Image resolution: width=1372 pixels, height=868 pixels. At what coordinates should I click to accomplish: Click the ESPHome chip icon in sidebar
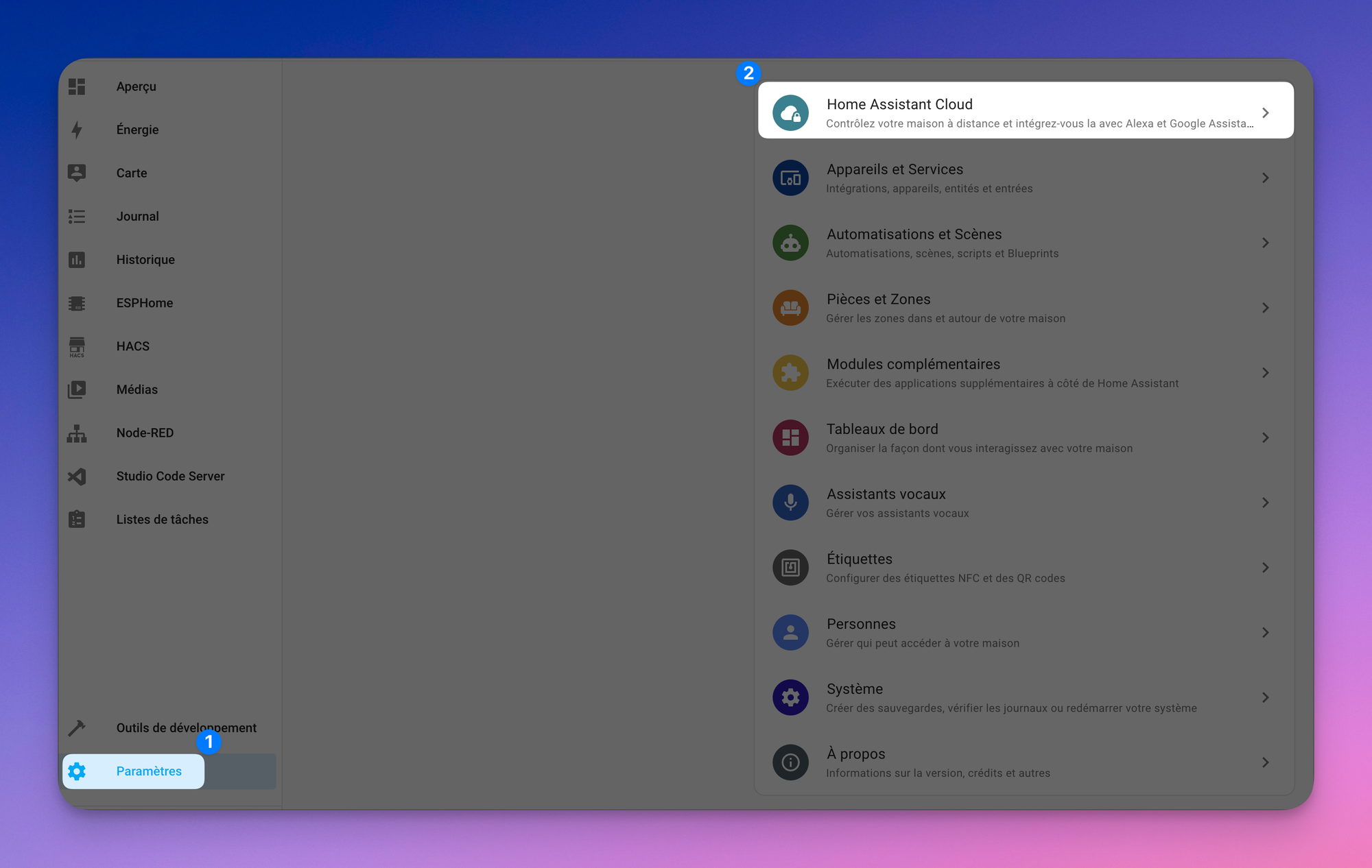(77, 303)
